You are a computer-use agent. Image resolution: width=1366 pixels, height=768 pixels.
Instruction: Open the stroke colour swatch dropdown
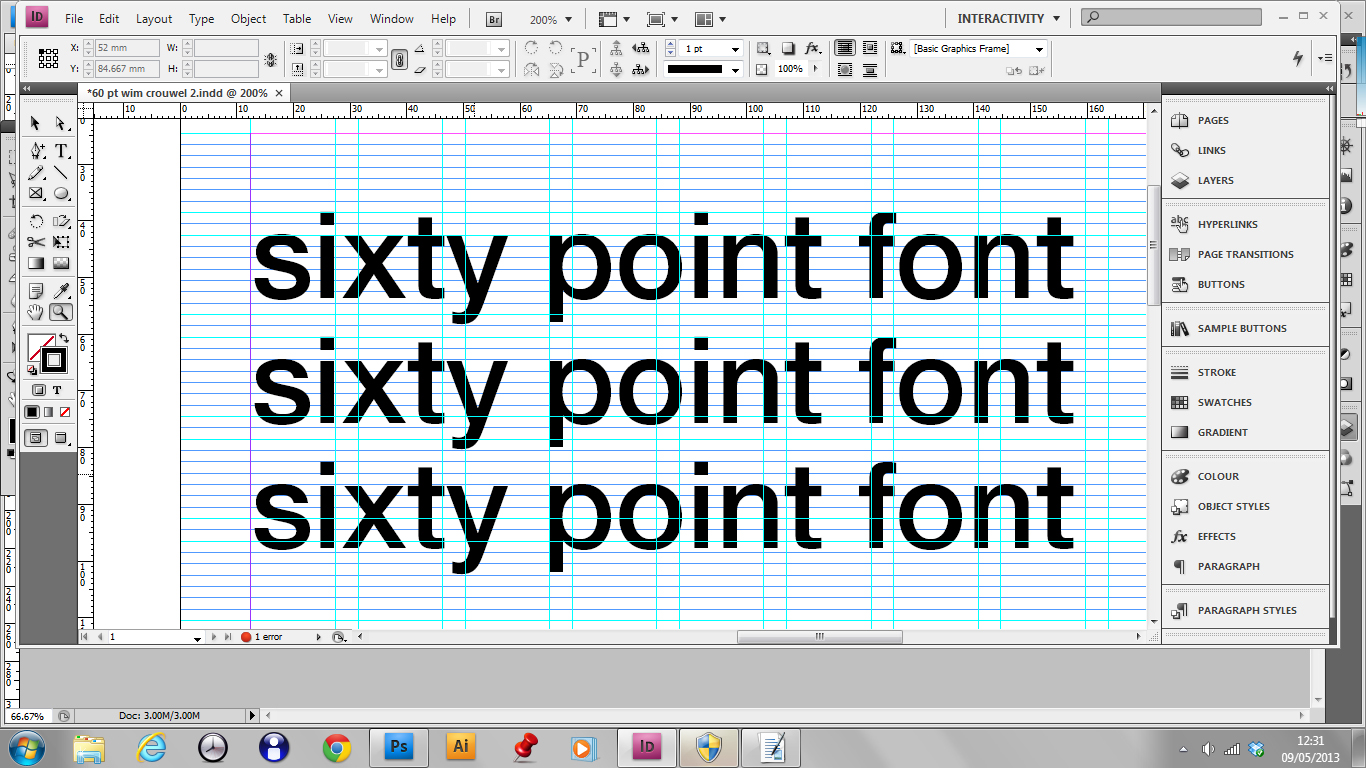tap(733, 69)
